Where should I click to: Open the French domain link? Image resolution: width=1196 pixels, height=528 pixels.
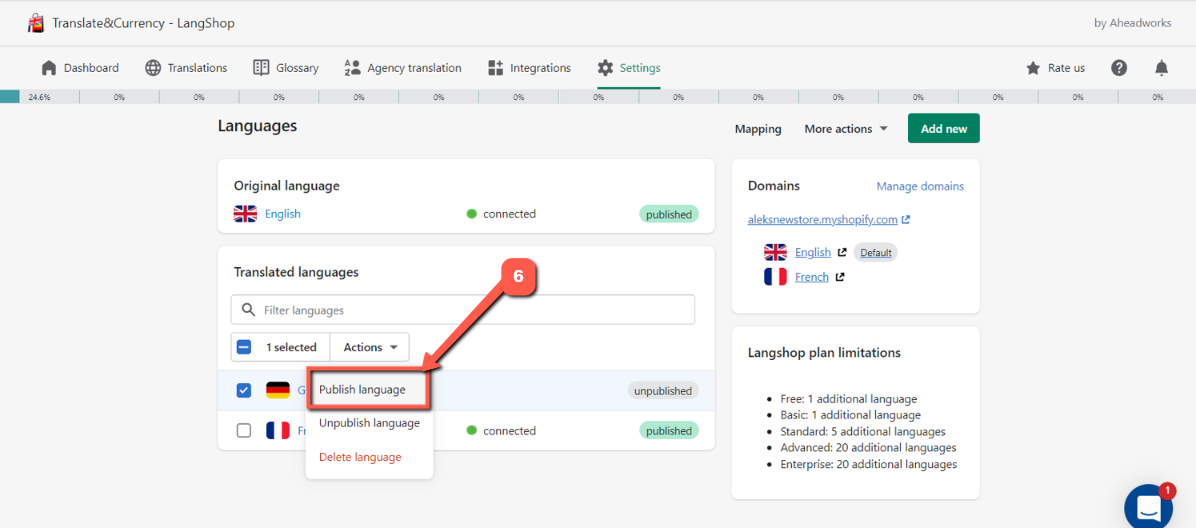point(812,277)
